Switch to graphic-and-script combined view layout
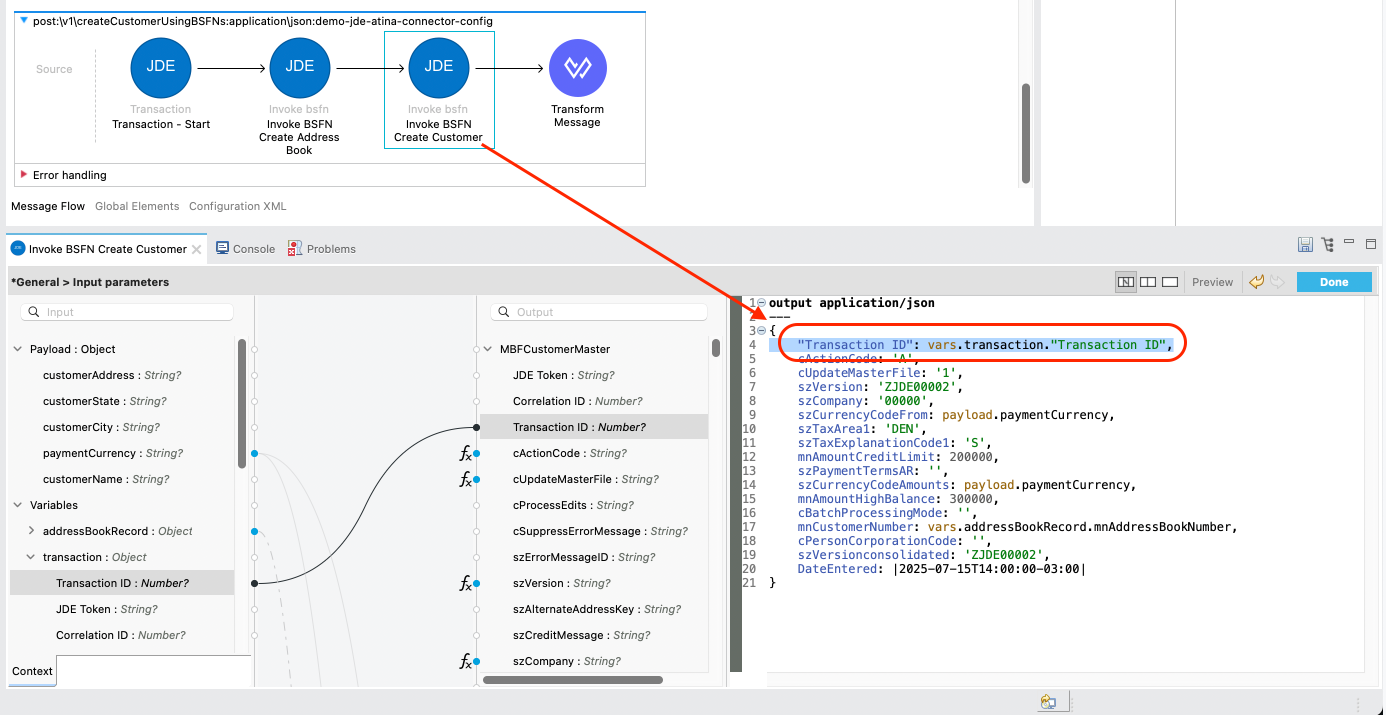This screenshot has width=1386, height=715. 1126,282
